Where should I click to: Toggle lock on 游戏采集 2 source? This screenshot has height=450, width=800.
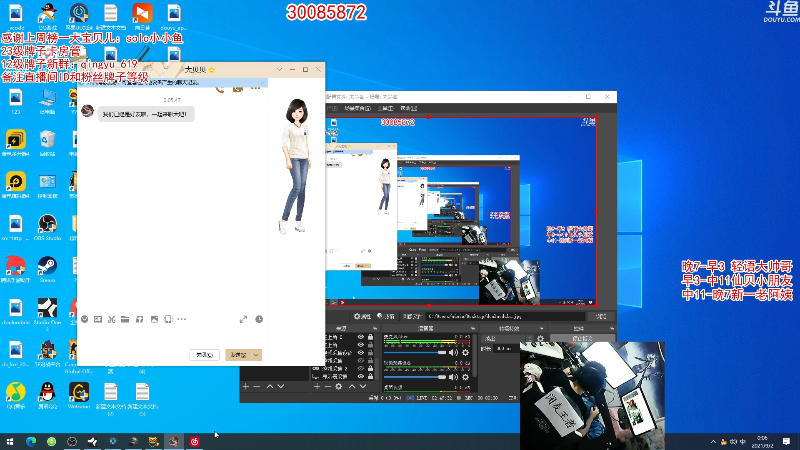coord(370,368)
